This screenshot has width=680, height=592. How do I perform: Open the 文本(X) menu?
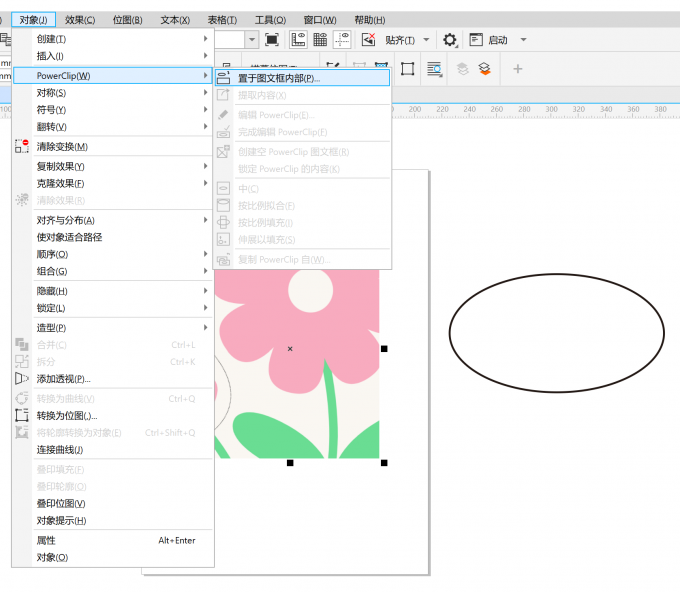click(x=175, y=20)
